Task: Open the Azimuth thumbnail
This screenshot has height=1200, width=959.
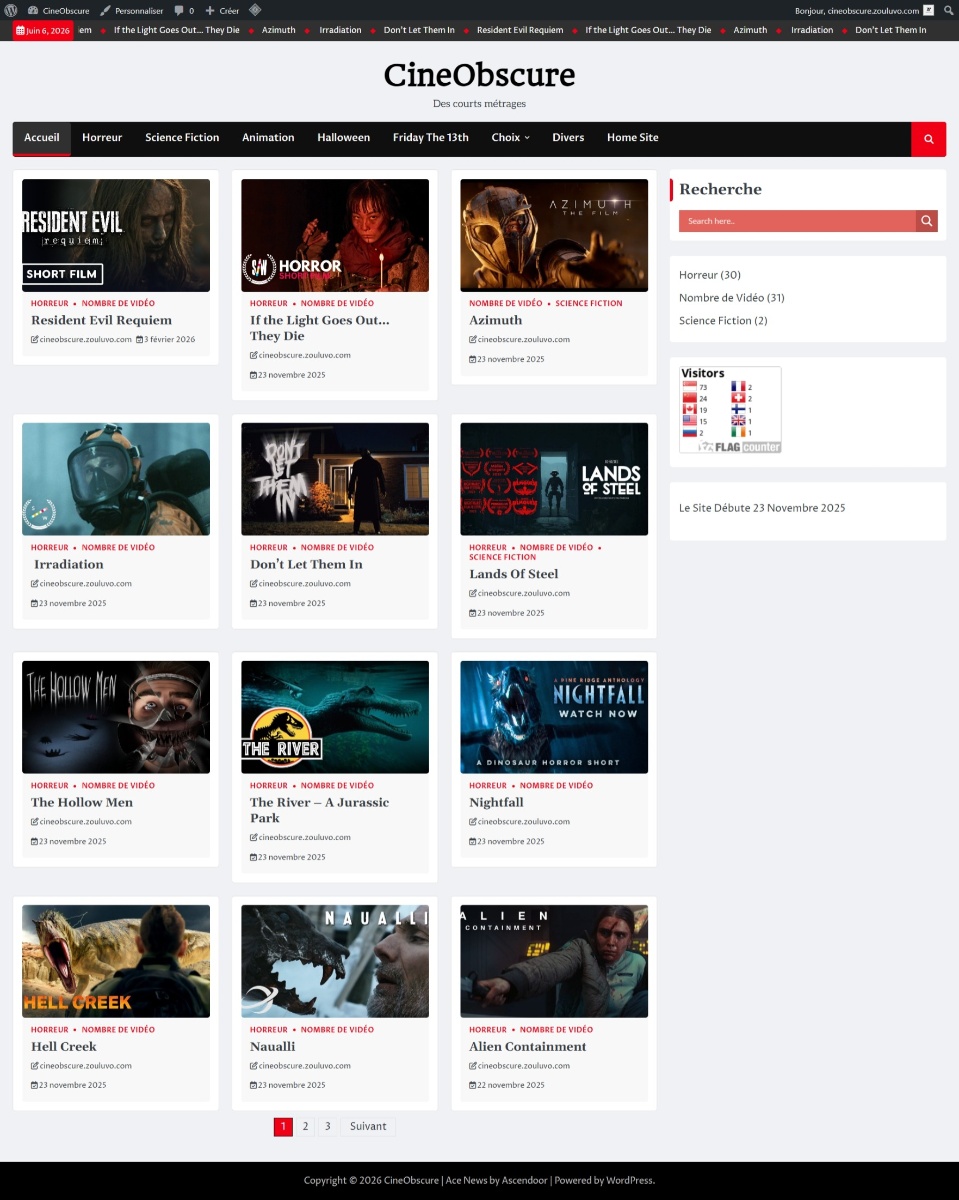Action: pyautogui.click(x=554, y=235)
